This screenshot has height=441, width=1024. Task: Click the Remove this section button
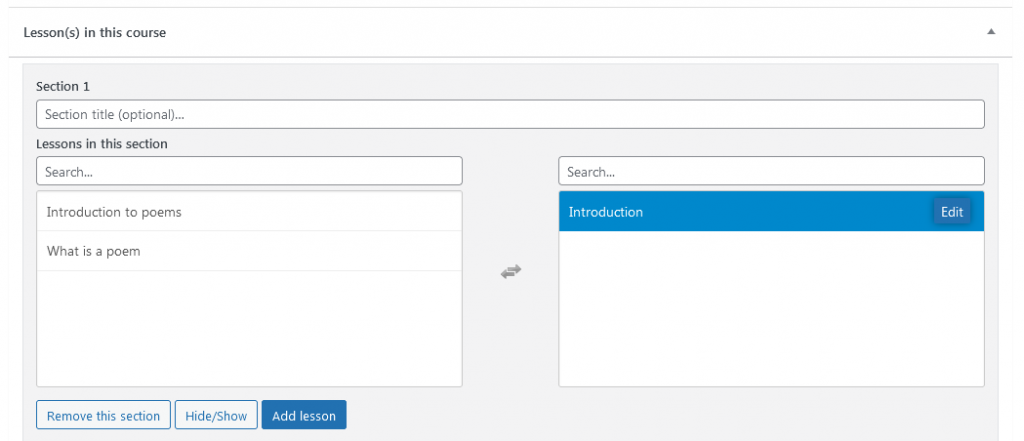[104, 415]
